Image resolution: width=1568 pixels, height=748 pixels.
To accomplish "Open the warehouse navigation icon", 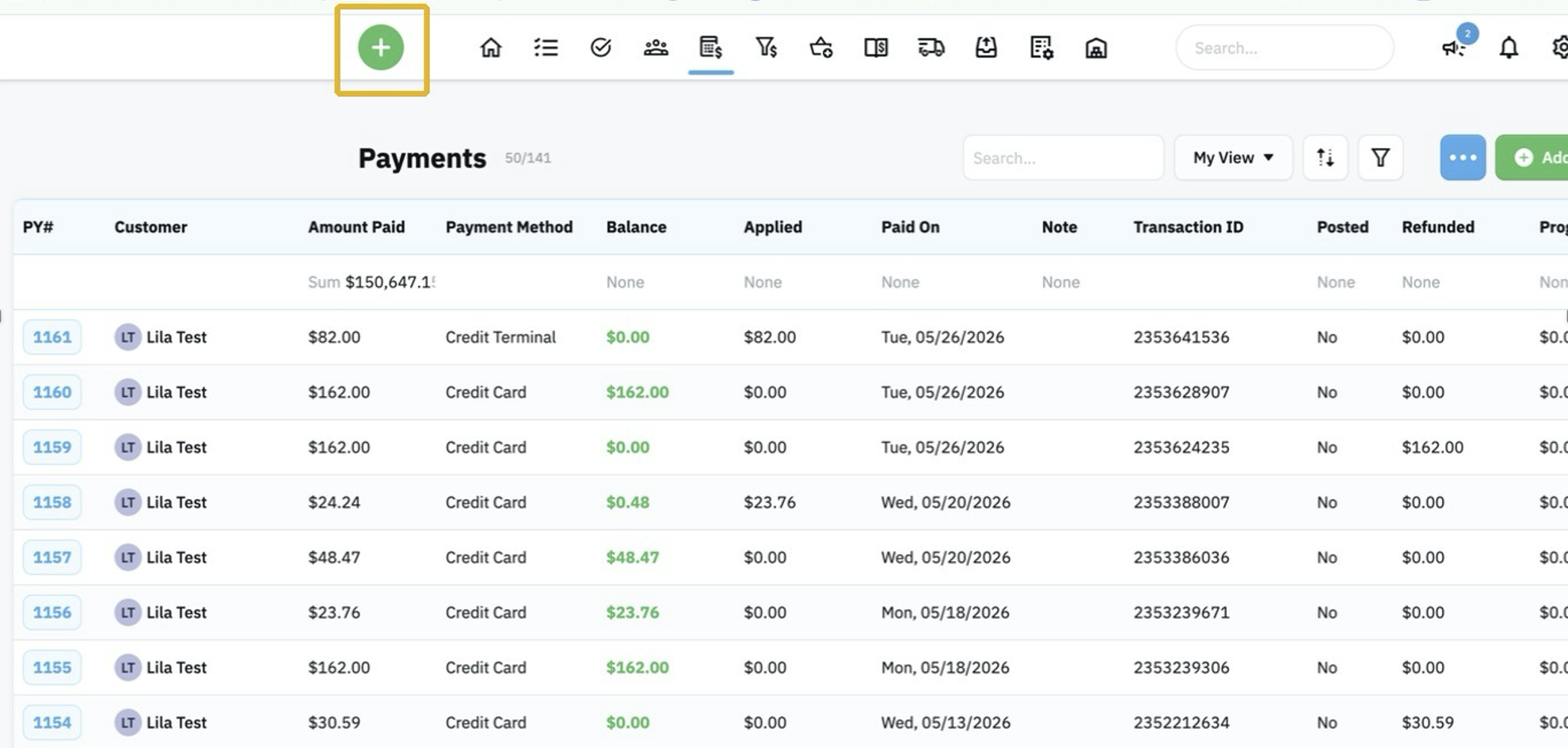I will (x=1096, y=49).
